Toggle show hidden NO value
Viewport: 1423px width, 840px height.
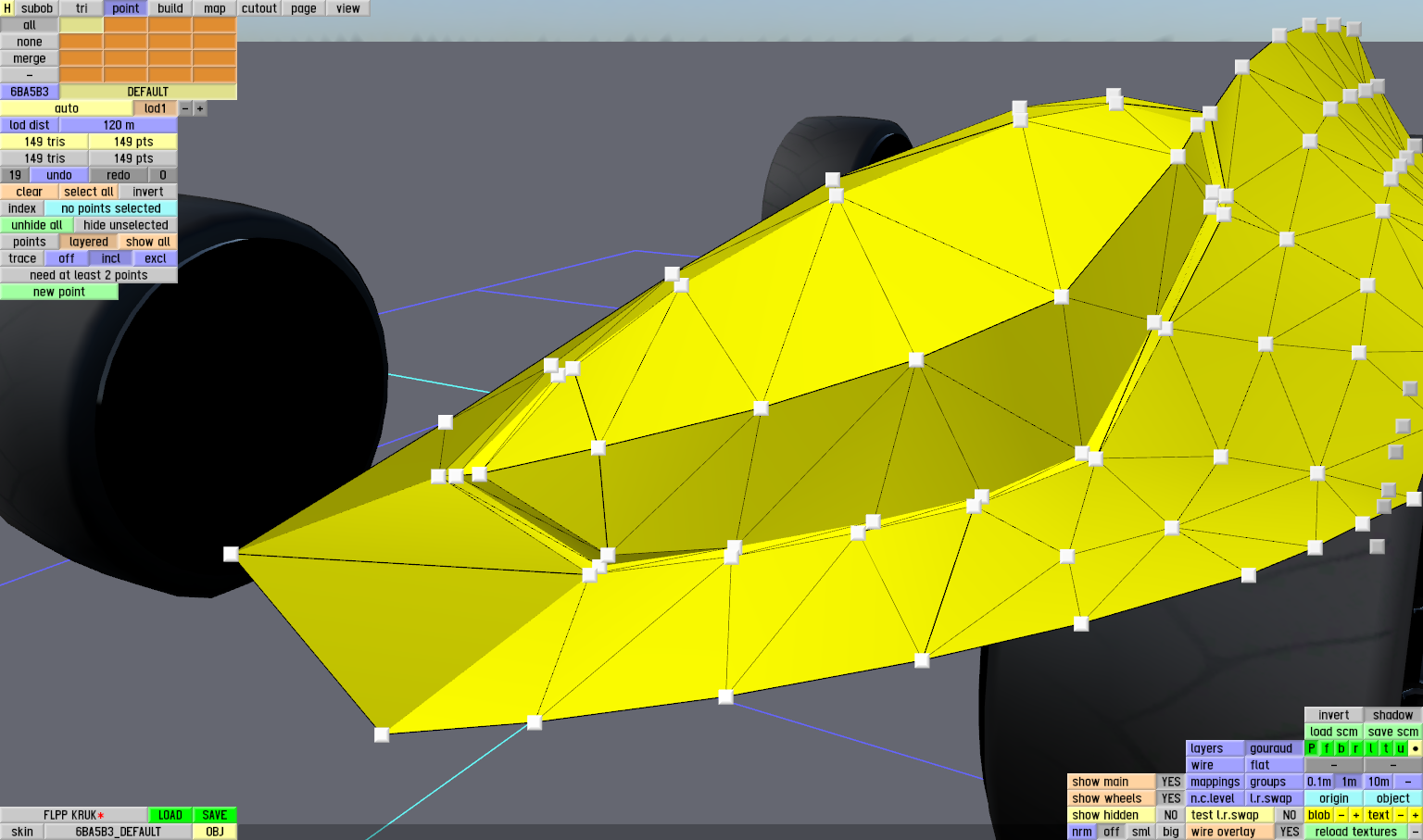[1171, 815]
